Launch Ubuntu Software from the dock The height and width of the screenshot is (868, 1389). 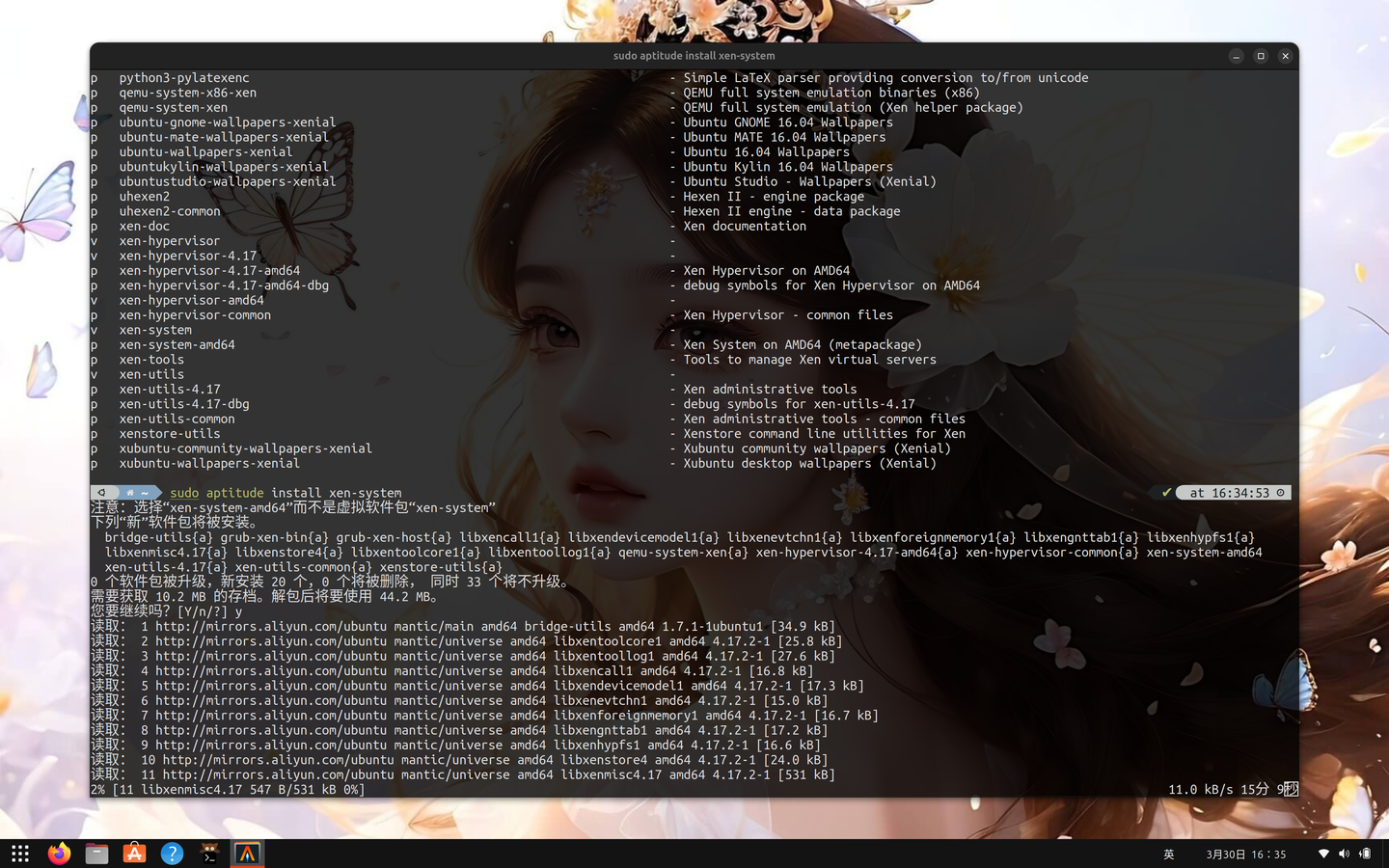click(x=133, y=854)
